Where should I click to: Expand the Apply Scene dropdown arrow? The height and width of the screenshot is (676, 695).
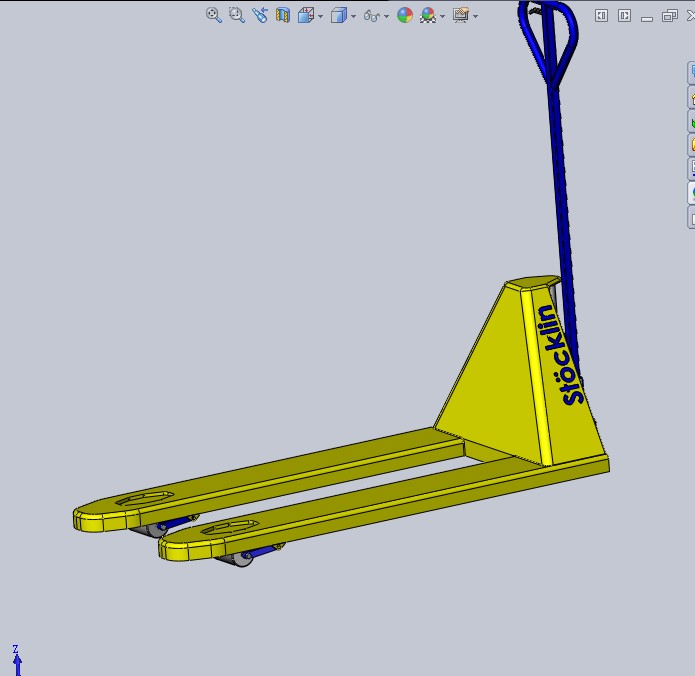(x=442, y=16)
